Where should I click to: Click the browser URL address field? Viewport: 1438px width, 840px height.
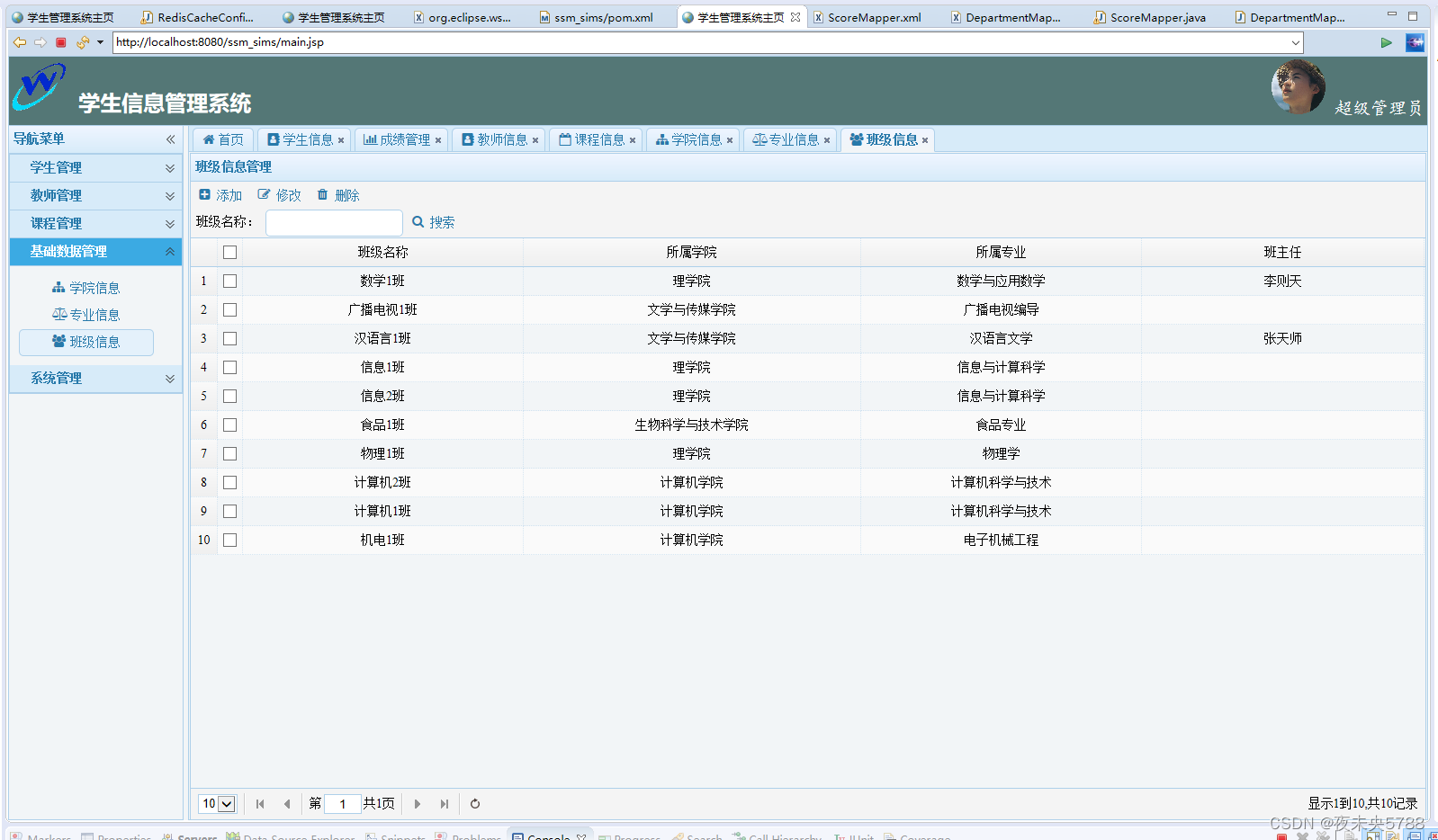click(x=701, y=42)
